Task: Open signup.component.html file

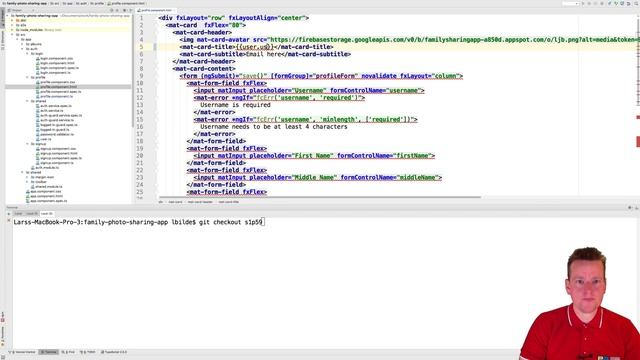Action: pos(58,153)
